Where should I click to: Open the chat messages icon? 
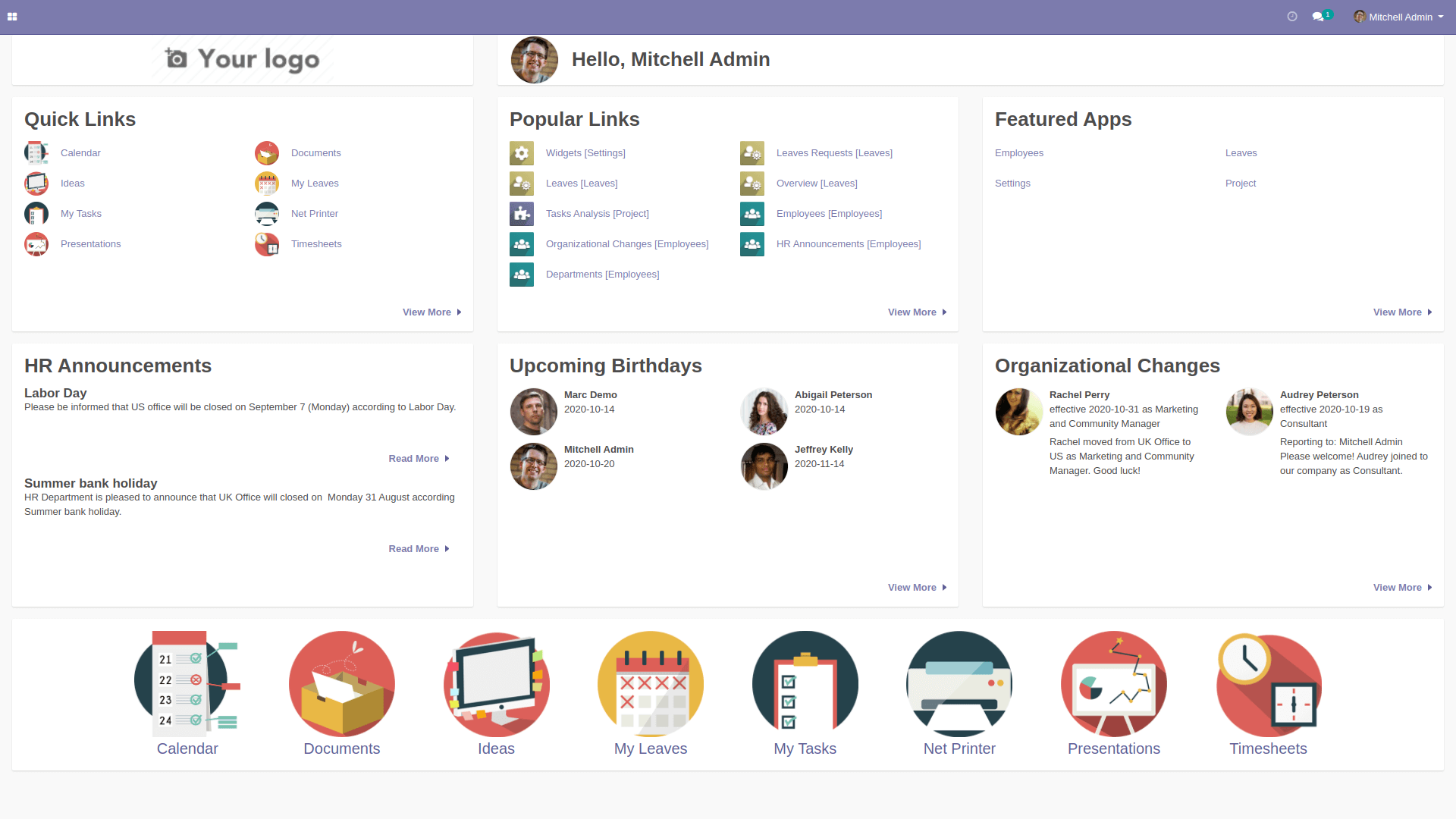pyautogui.click(x=1319, y=17)
